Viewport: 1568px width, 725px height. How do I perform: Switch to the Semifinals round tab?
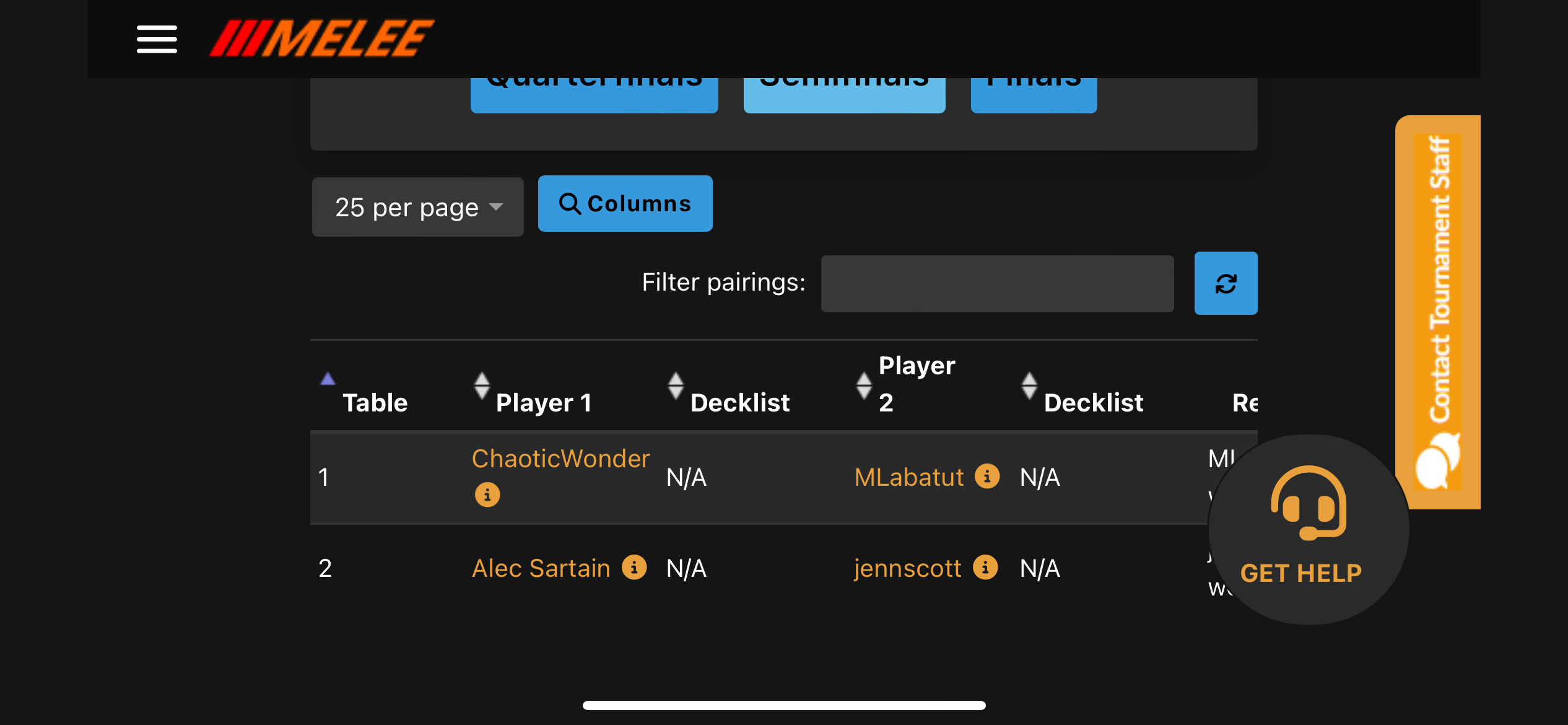click(844, 93)
